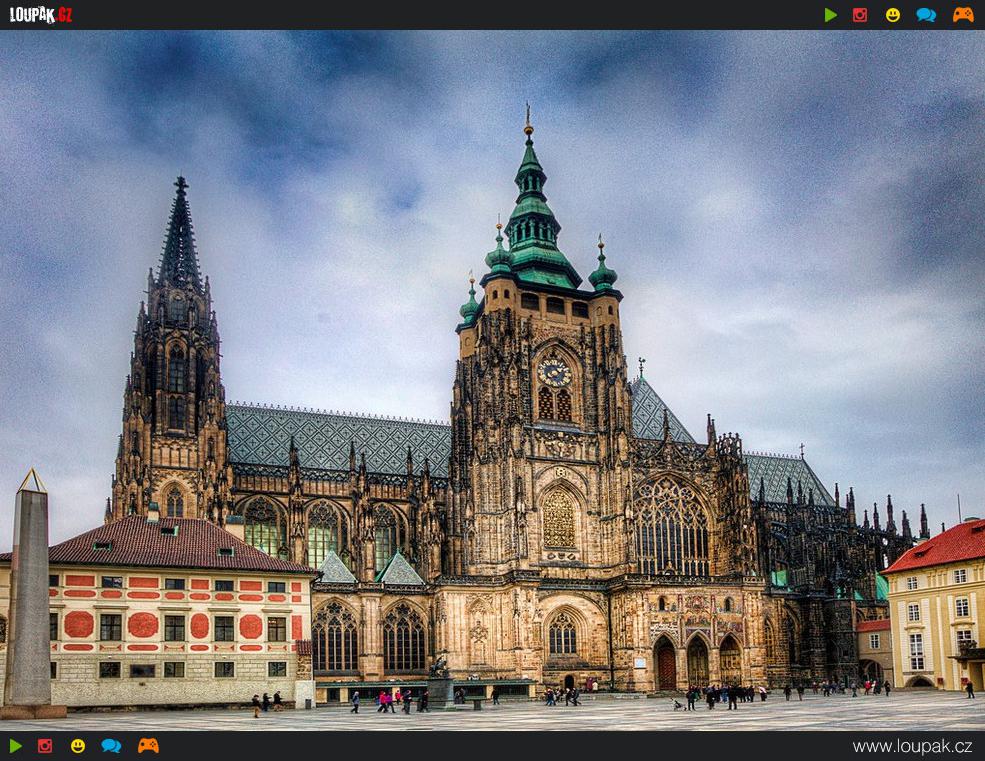
Task: Select the orange gamepad icon in top bar
Action: coord(962,15)
